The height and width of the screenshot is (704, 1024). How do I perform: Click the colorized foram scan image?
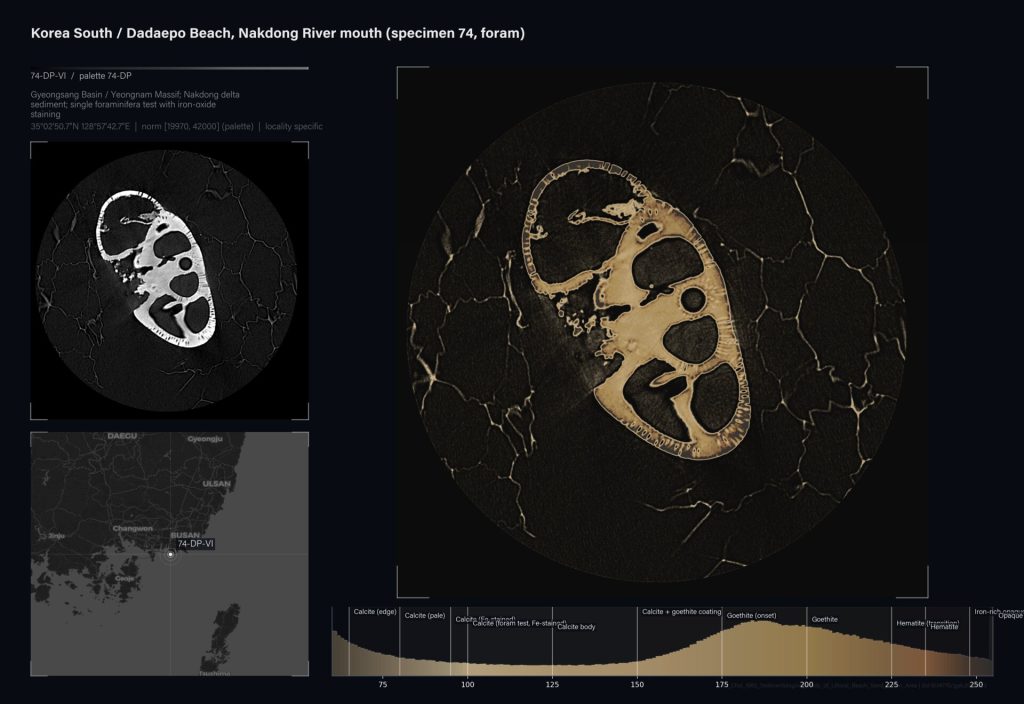click(662, 332)
